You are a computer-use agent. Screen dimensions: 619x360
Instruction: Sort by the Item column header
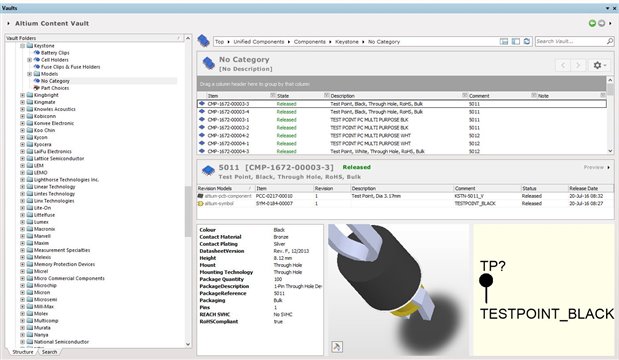coord(213,96)
